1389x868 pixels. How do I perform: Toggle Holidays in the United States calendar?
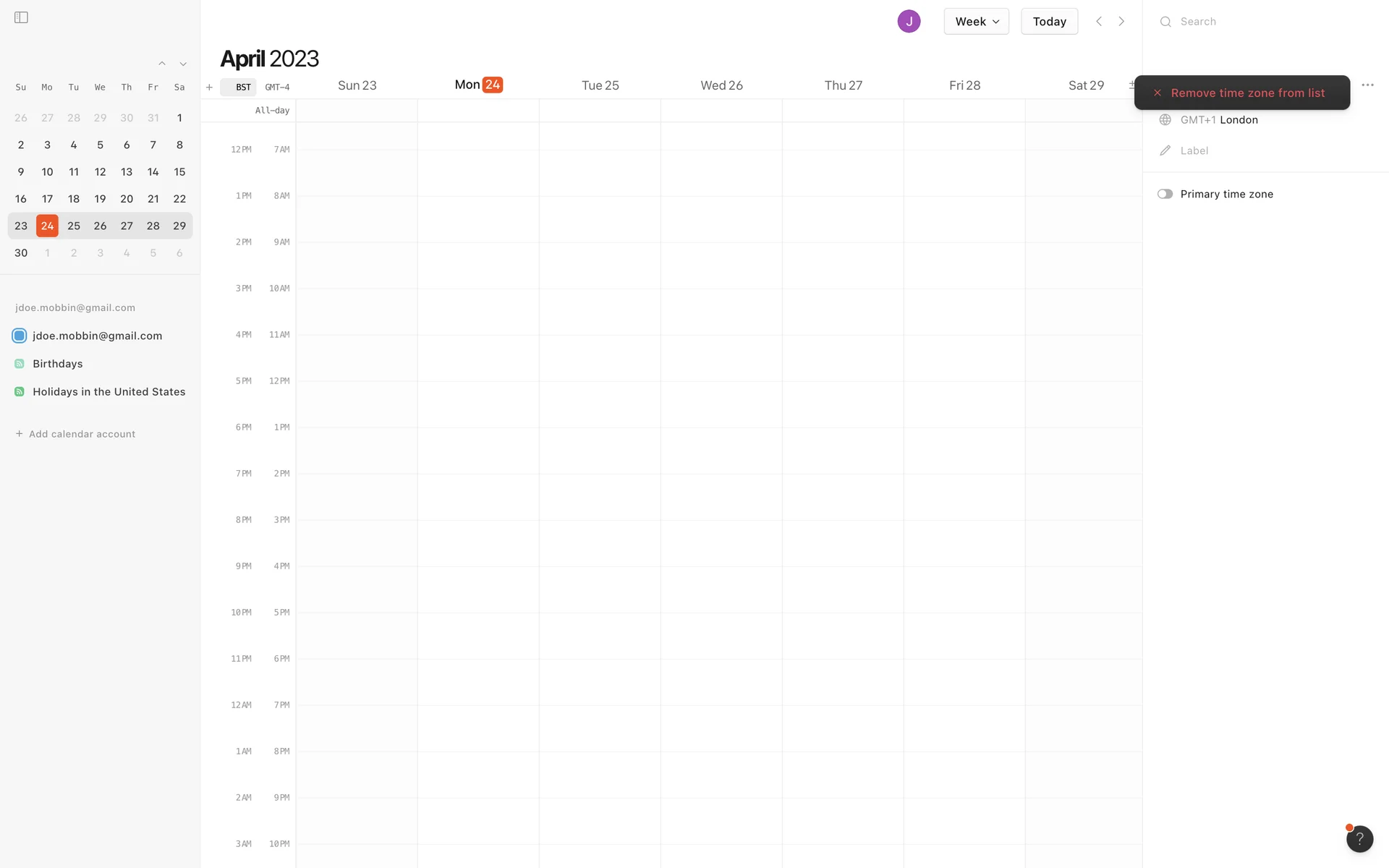(x=20, y=392)
